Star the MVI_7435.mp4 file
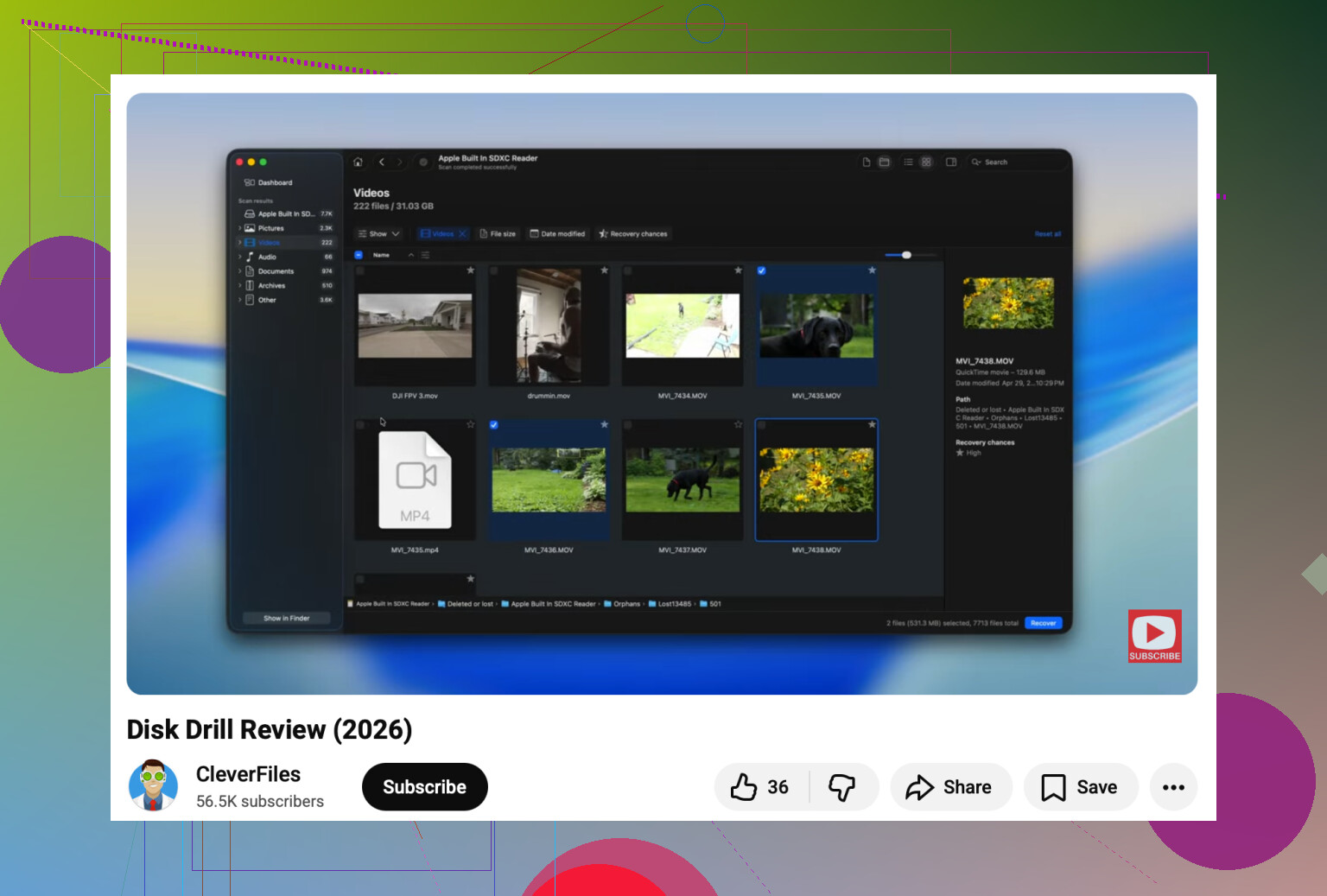Viewport: 1327px width, 896px height. [471, 425]
